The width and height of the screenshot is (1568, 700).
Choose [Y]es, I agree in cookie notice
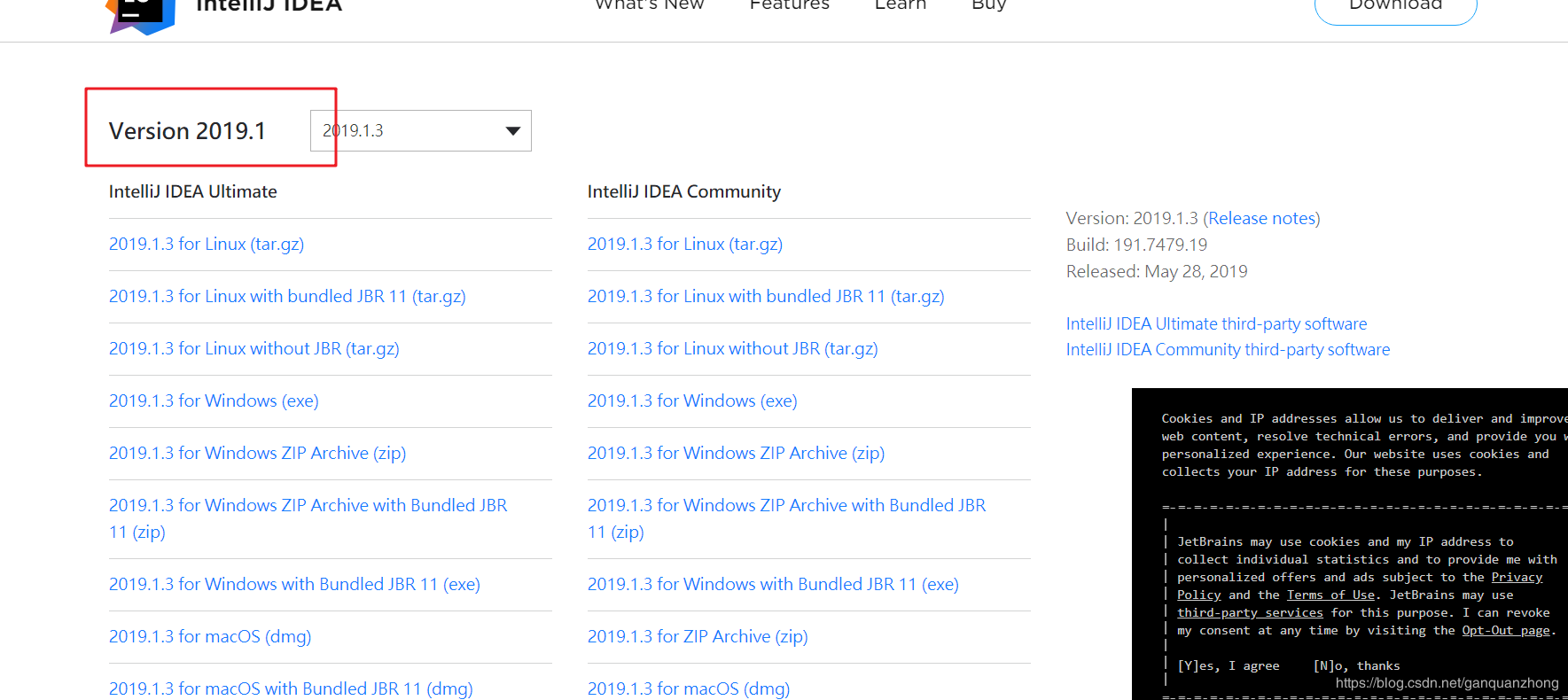click(1228, 666)
